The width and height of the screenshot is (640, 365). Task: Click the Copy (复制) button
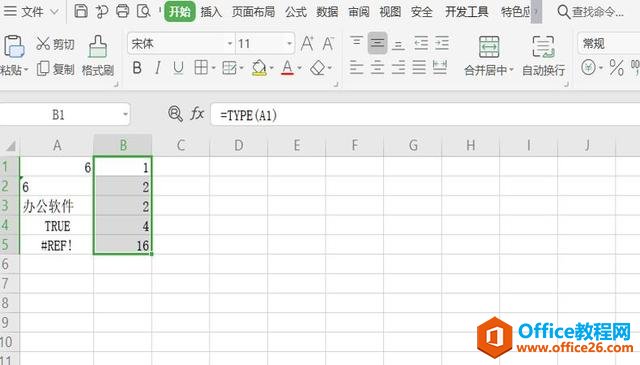click(x=56, y=69)
